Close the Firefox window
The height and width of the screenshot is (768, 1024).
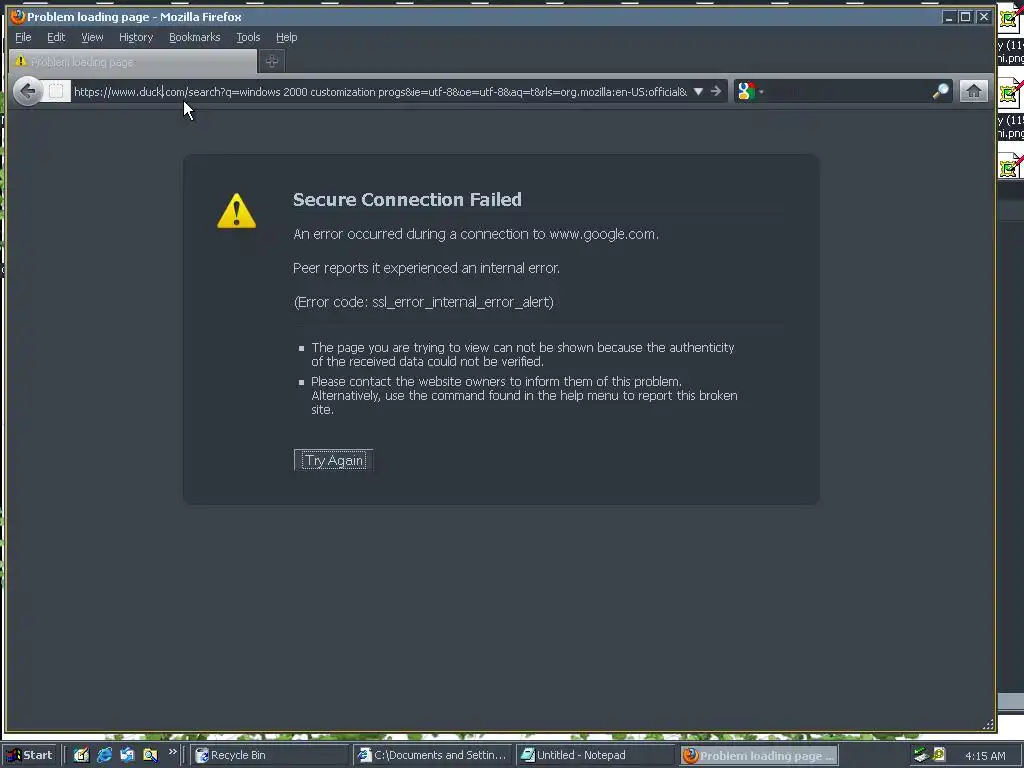click(984, 17)
